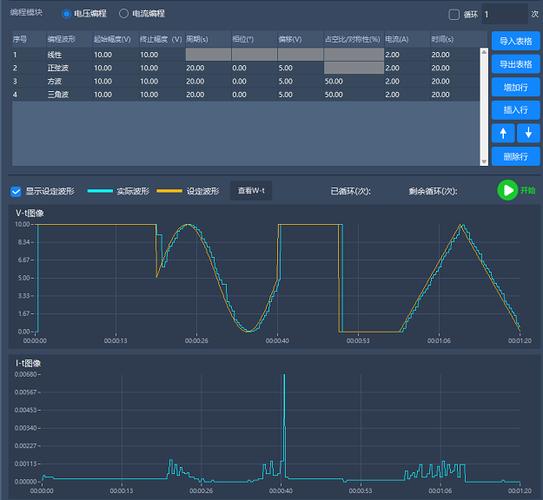Select the 方波 waveform cell in row 3
Screen dimensions: 543x500
point(54,81)
